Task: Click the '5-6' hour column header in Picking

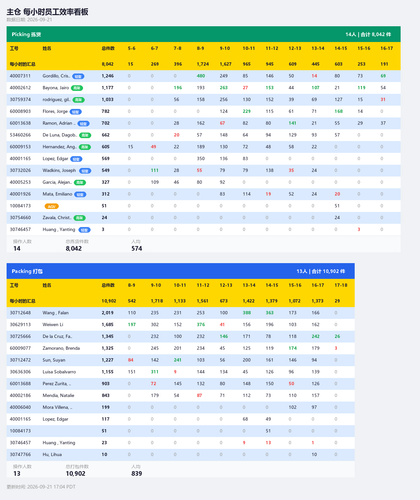Action: coord(132,48)
